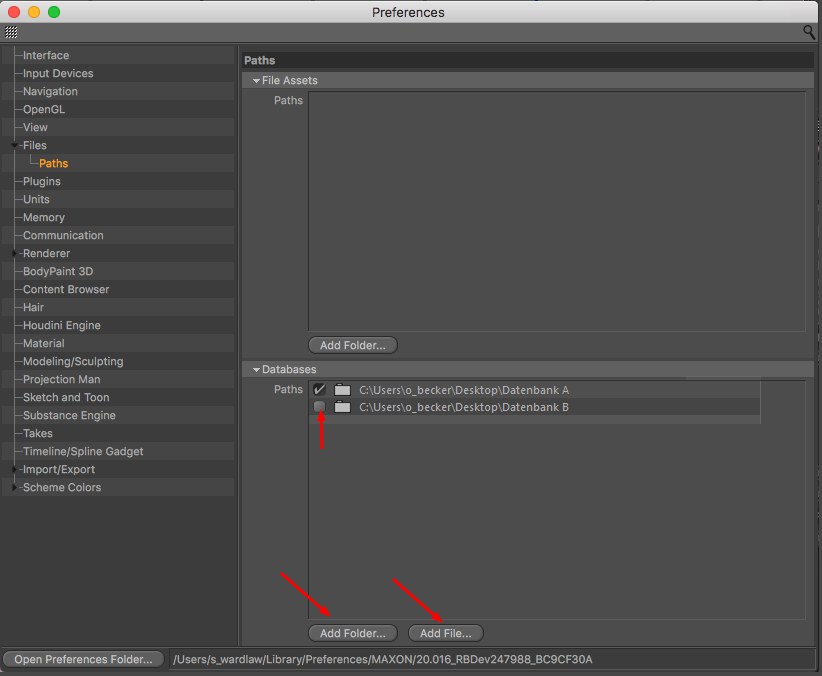
Task: Click Add Folder under File Assets
Action: click(353, 345)
